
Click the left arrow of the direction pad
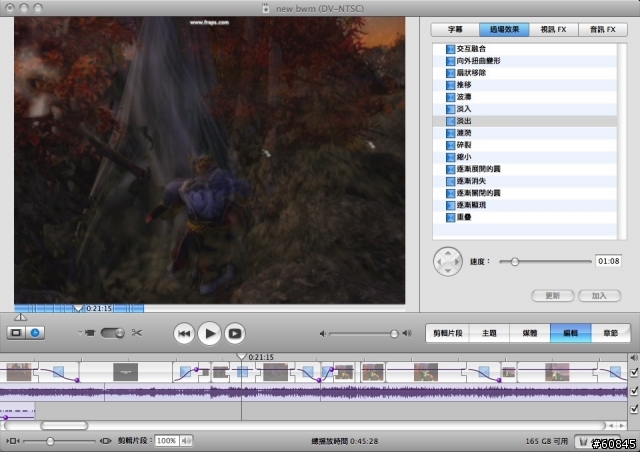tap(440, 262)
